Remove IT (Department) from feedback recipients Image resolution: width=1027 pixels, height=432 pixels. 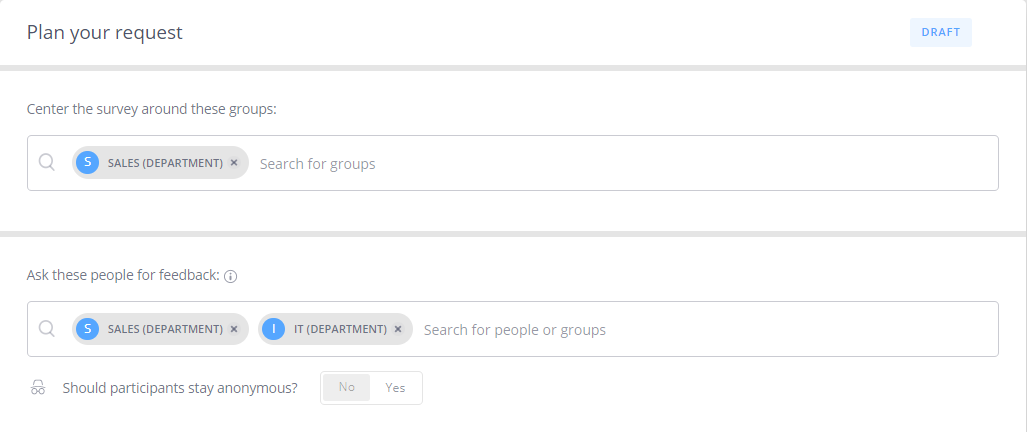point(398,329)
